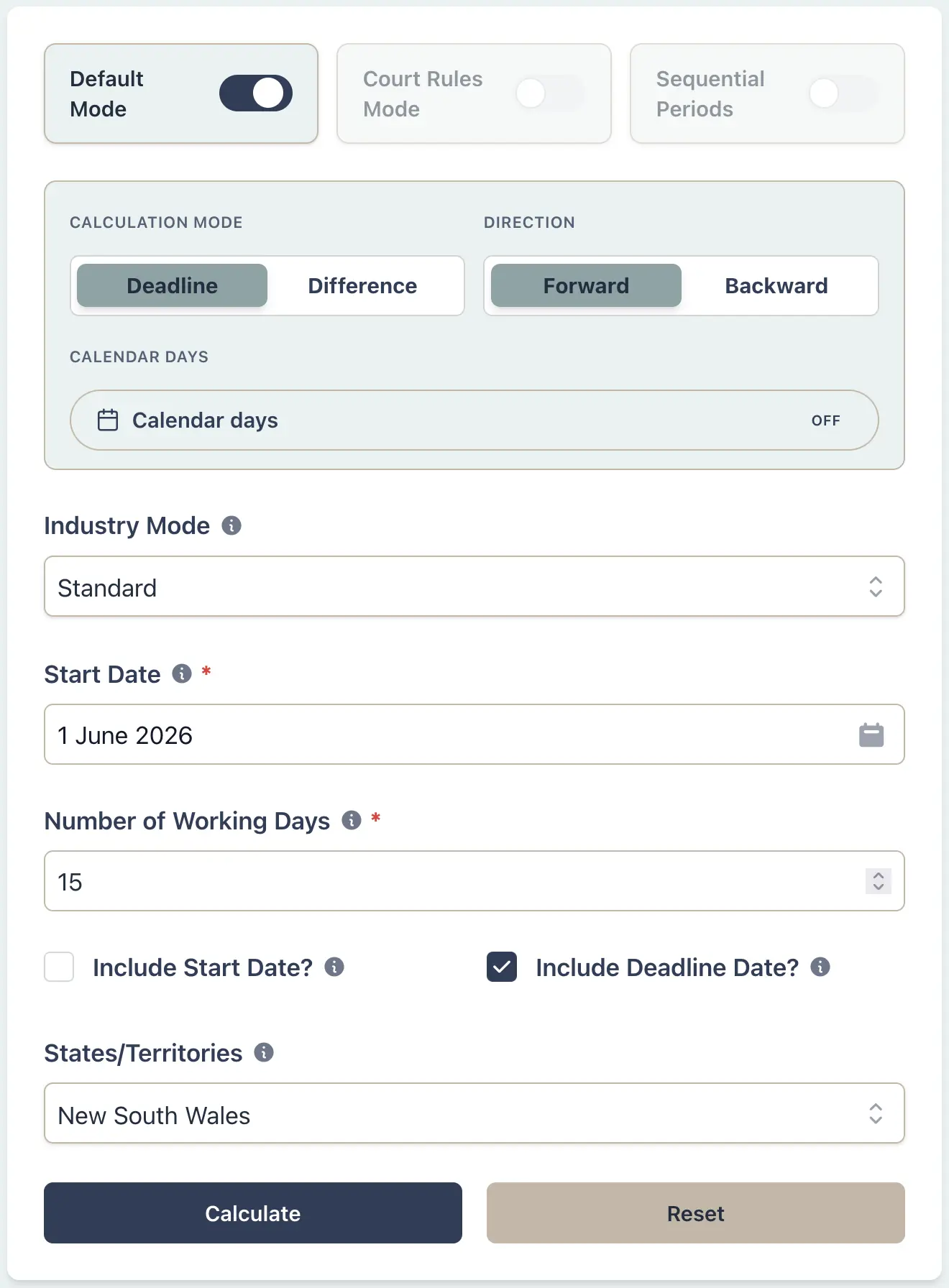Enable the Court Rules Mode switch
Image resolution: width=949 pixels, height=1288 pixels.
(549, 93)
